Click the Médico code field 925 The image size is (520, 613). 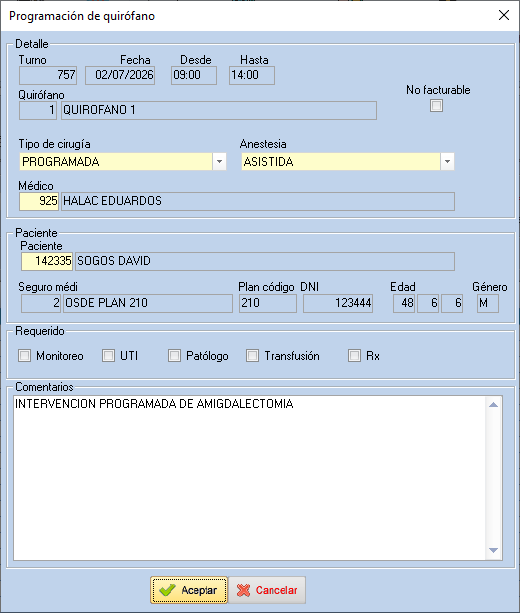click(39, 201)
